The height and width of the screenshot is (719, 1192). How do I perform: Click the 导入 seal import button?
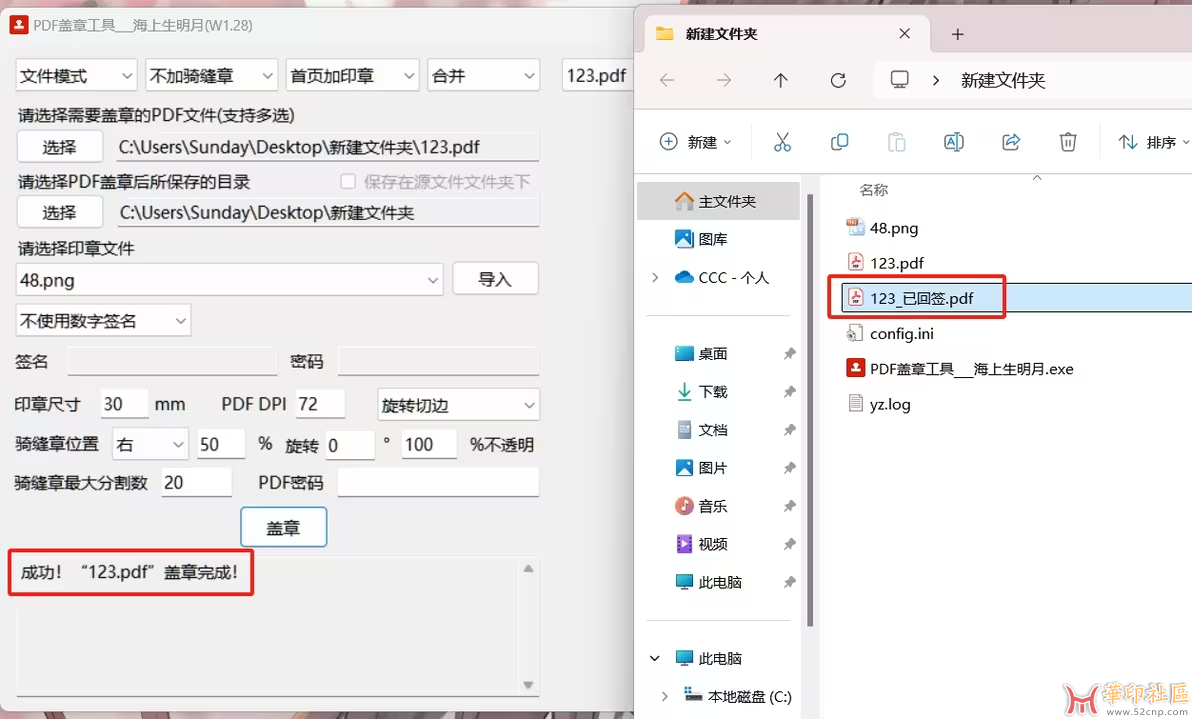496,278
